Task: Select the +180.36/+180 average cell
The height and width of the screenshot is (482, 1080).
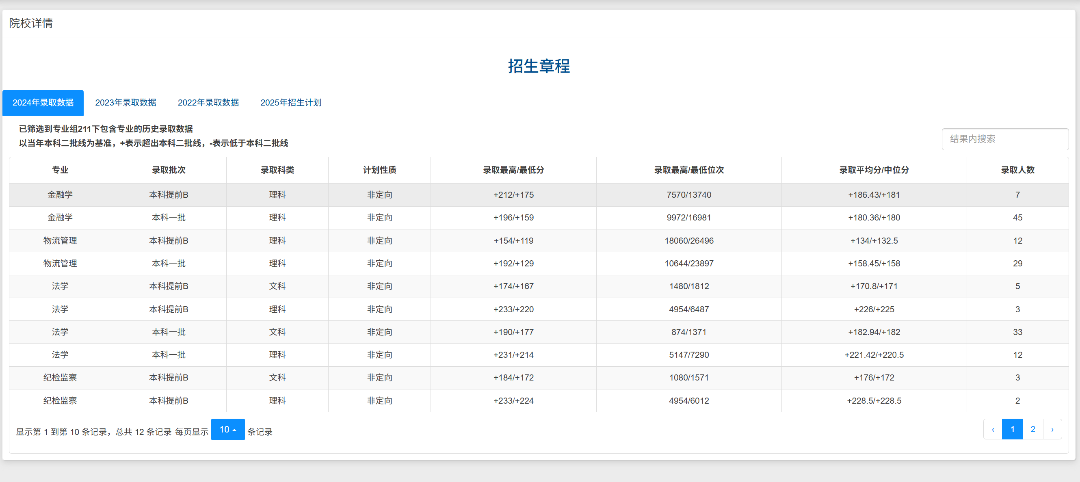Action: point(874,218)
